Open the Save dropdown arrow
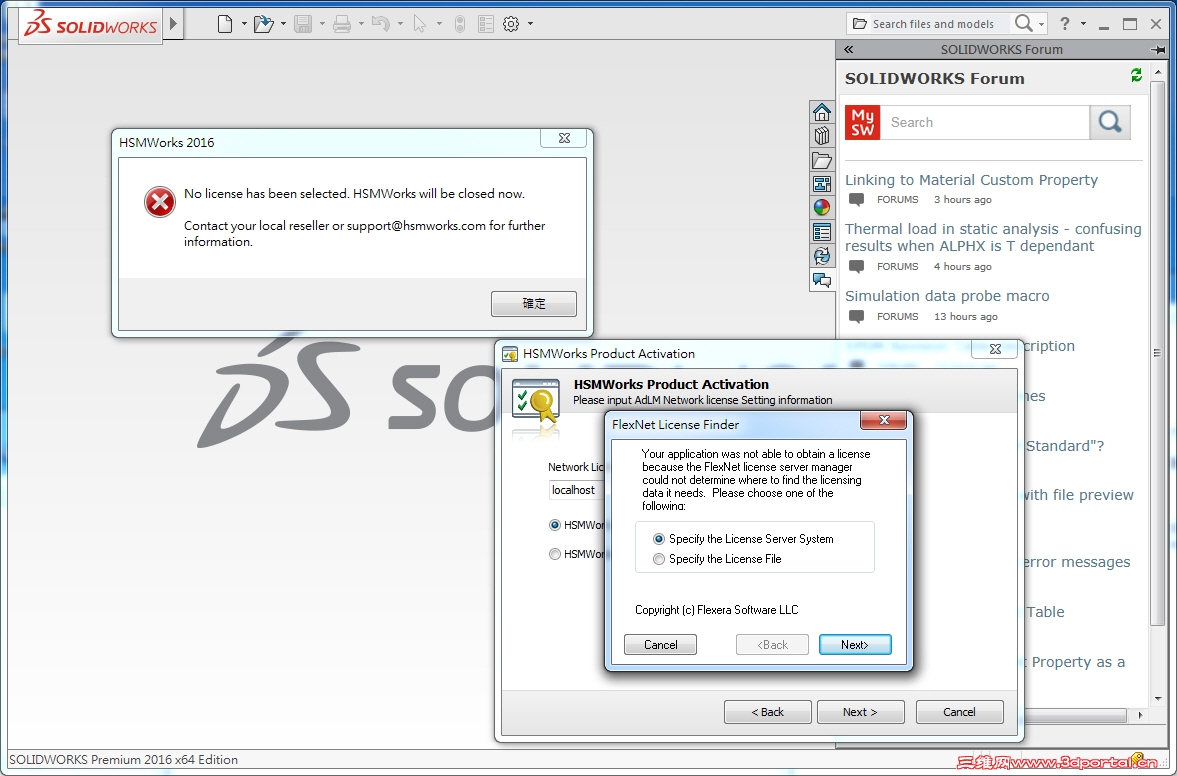Image resolution: width=1177 pixels, height=776 pixels. pyautogui.click(x=322, y=24)
